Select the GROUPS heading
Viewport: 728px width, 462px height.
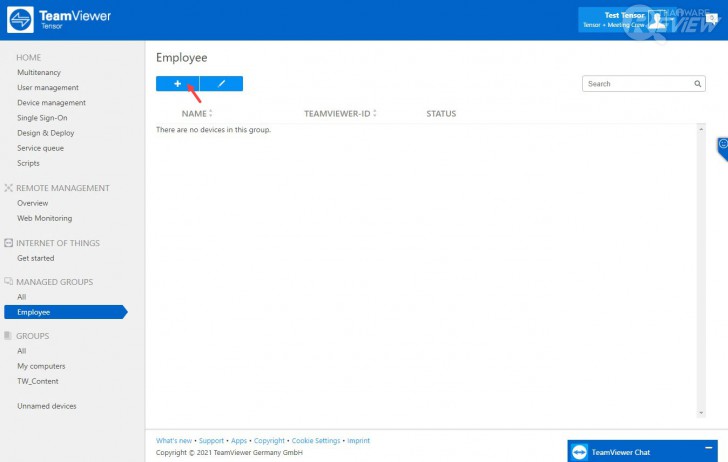32,336
